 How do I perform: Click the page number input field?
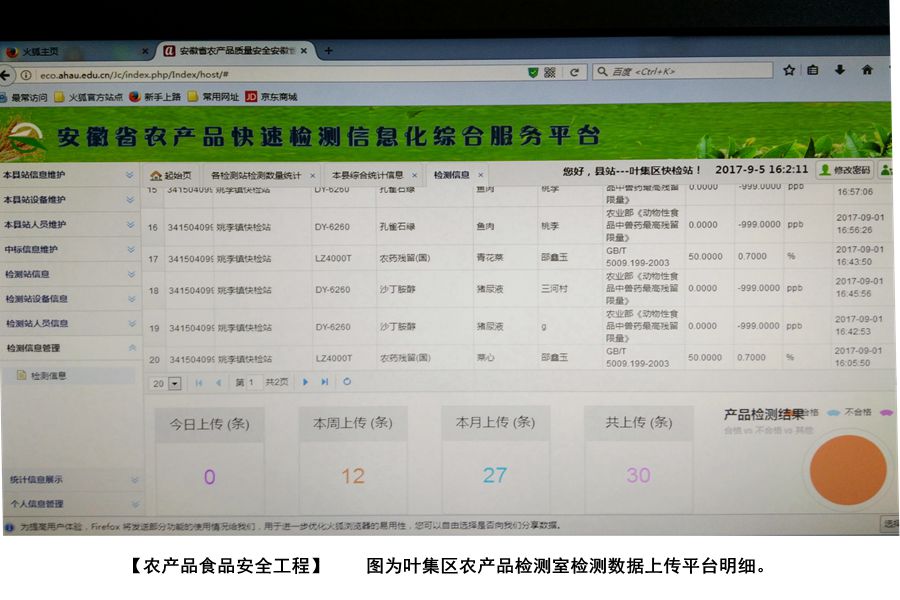pos(248,382)
